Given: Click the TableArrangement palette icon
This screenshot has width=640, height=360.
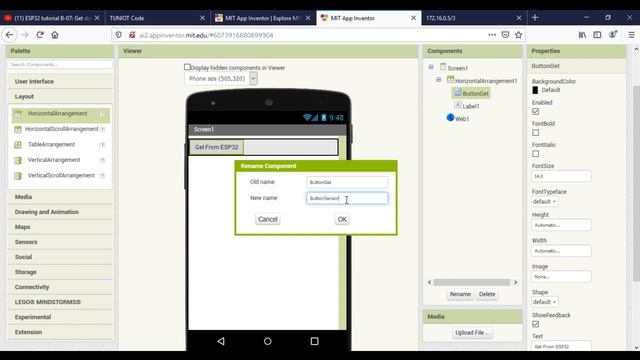Looking at the screenshot, I should [18, 145].
